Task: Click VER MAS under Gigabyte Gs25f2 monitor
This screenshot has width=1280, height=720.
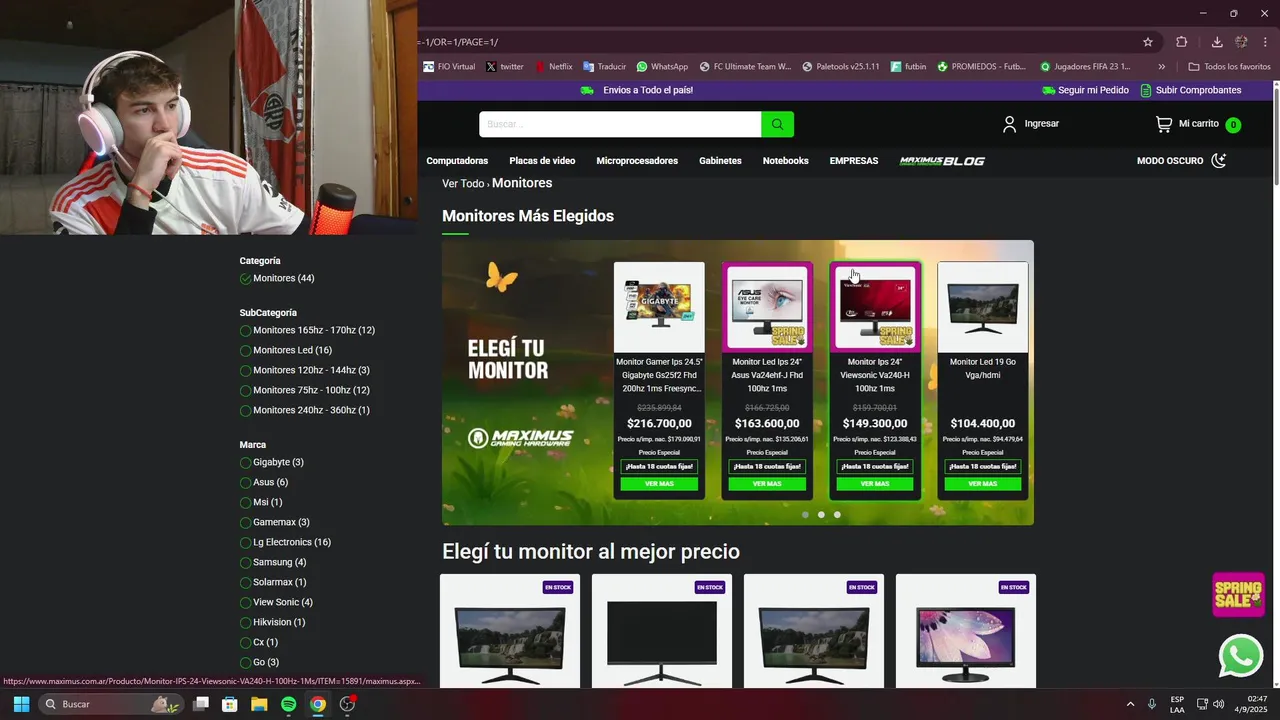Action: [x=659, y=484]
